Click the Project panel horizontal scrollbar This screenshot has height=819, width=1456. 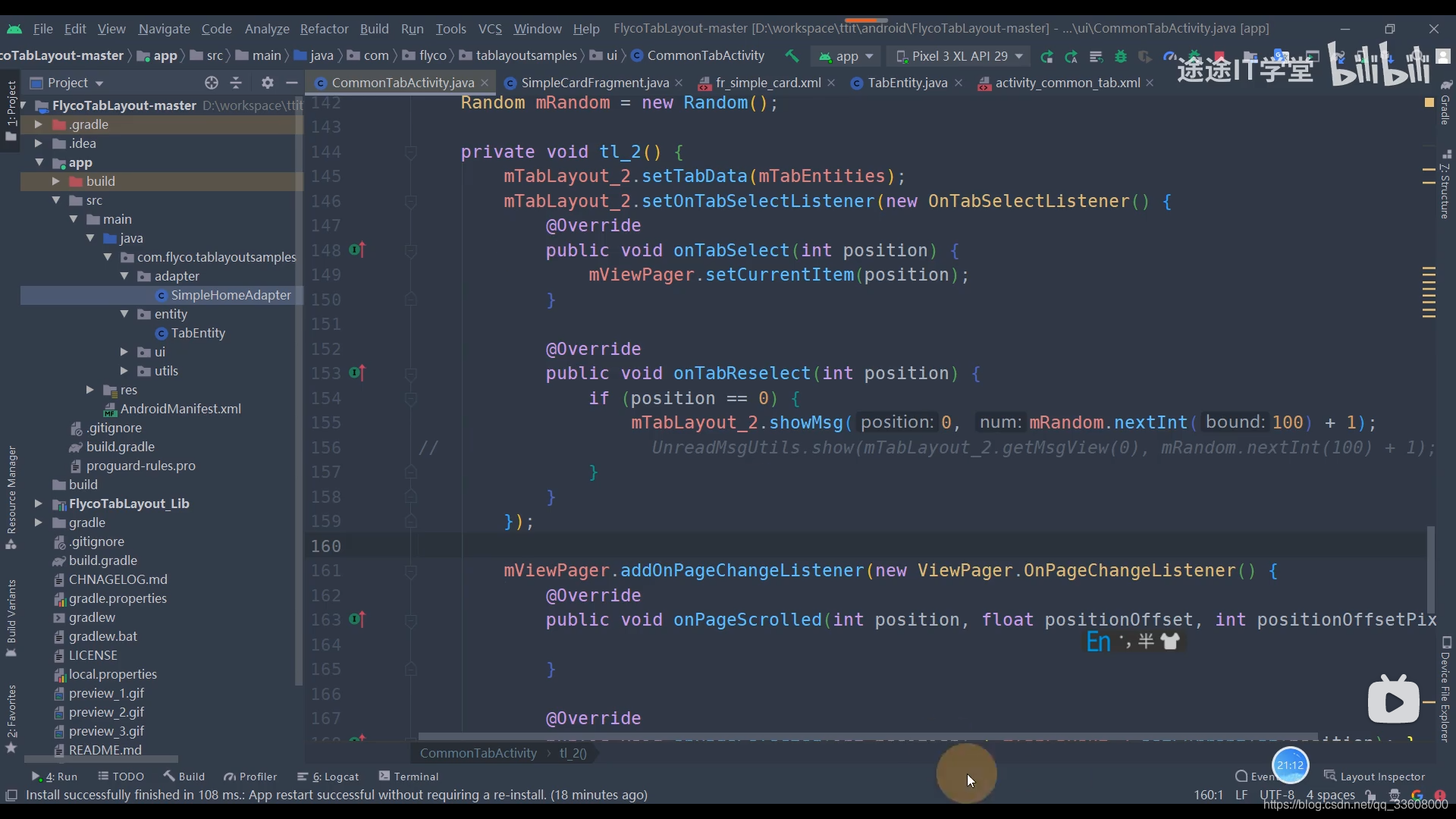click(101, 759)
